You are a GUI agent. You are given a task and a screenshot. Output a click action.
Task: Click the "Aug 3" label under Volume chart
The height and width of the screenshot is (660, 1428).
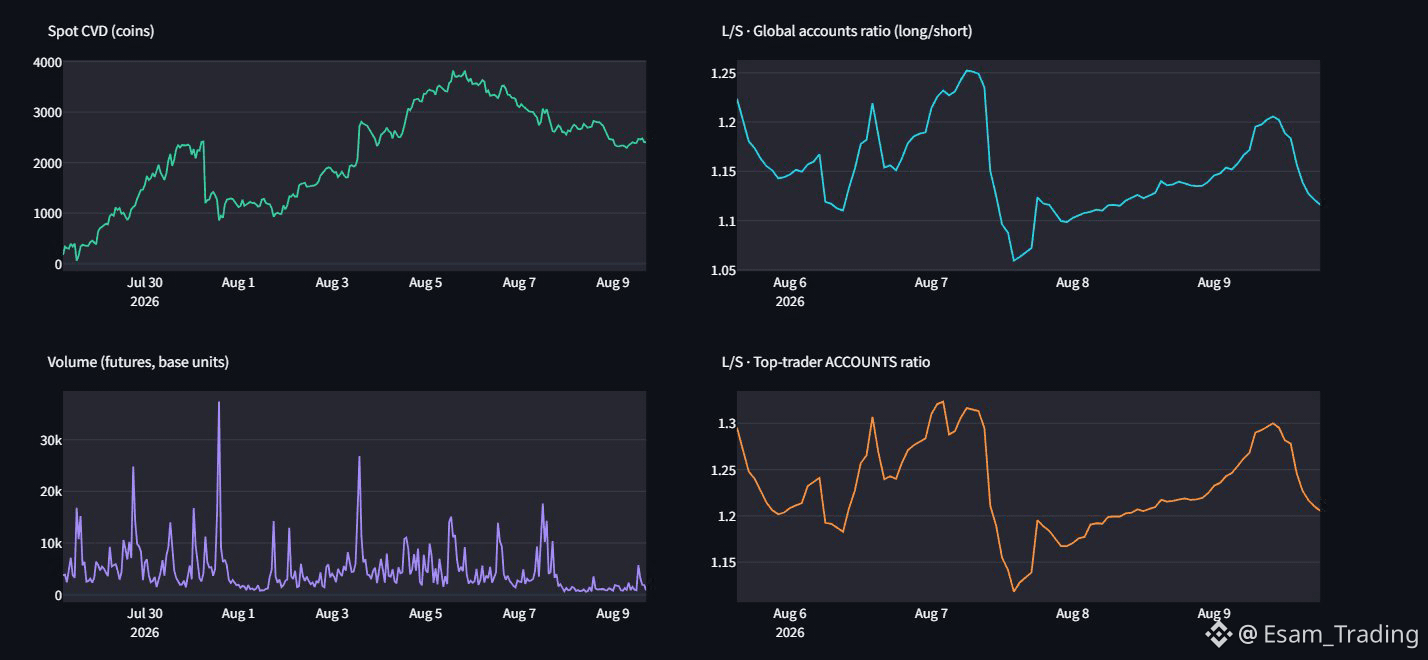pos(332,614)
